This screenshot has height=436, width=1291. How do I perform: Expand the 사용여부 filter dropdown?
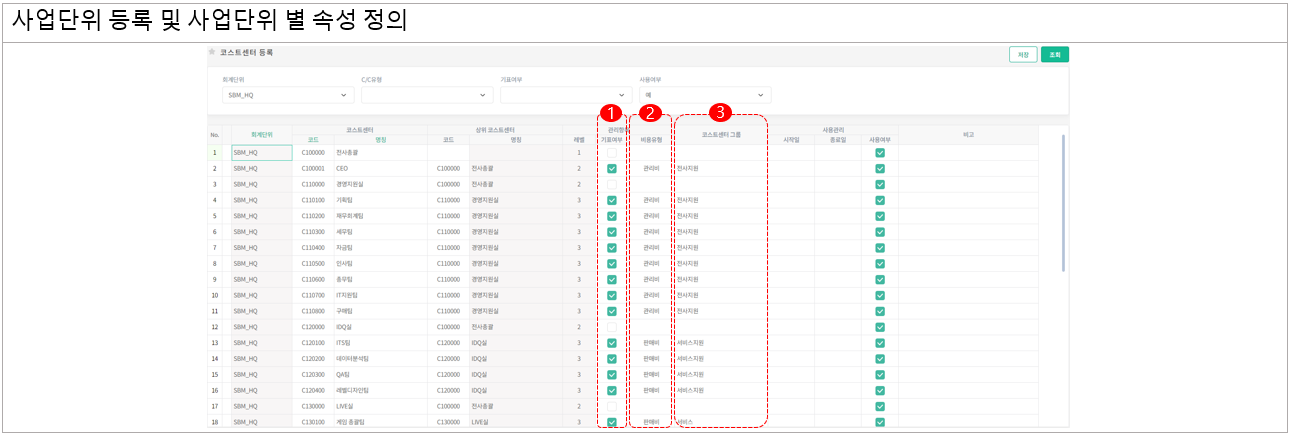pos(705,95)
